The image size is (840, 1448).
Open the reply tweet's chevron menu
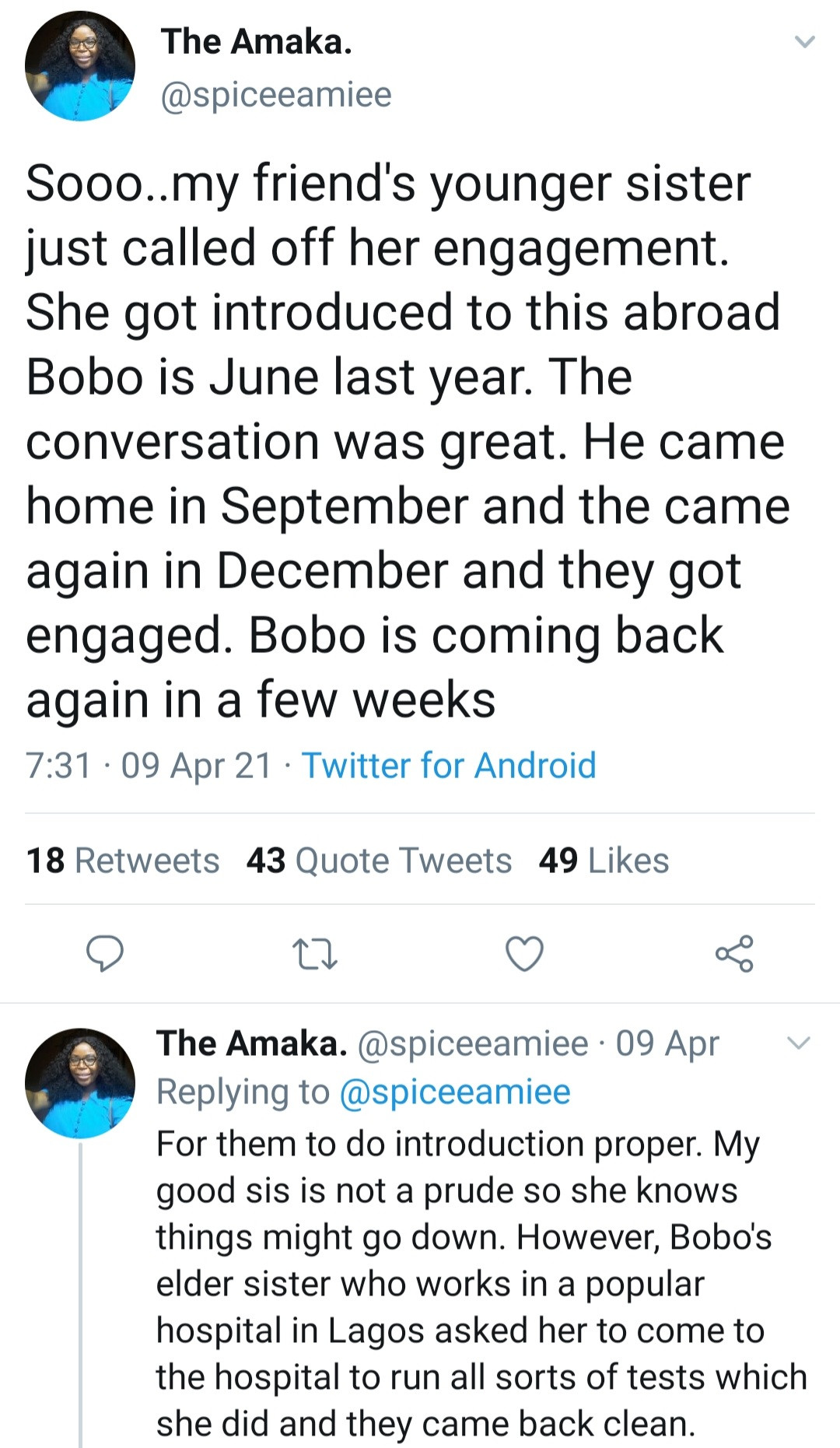pyautogui.click(x=799, y=1043)
